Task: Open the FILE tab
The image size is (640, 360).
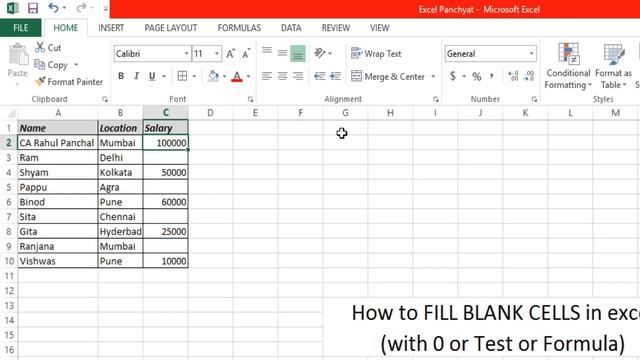Action: click(20, 28)
